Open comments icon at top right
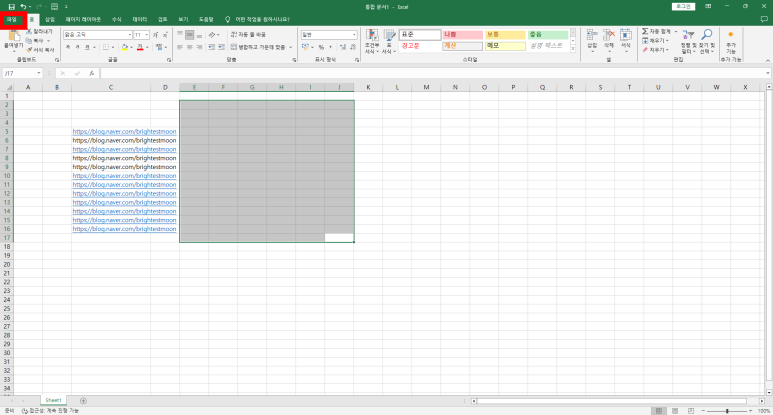 pos(764,19)
